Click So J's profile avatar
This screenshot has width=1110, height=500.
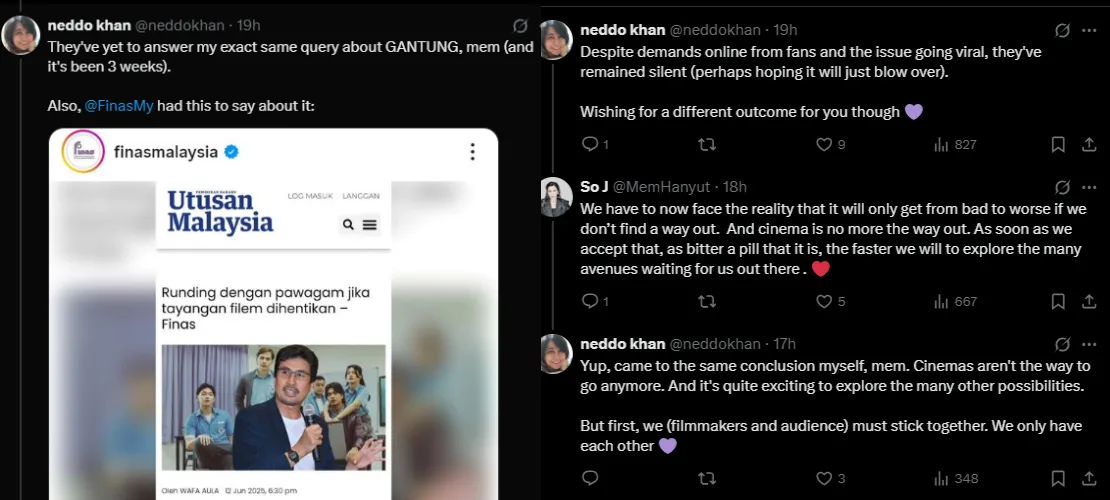[x=555, y=197]
